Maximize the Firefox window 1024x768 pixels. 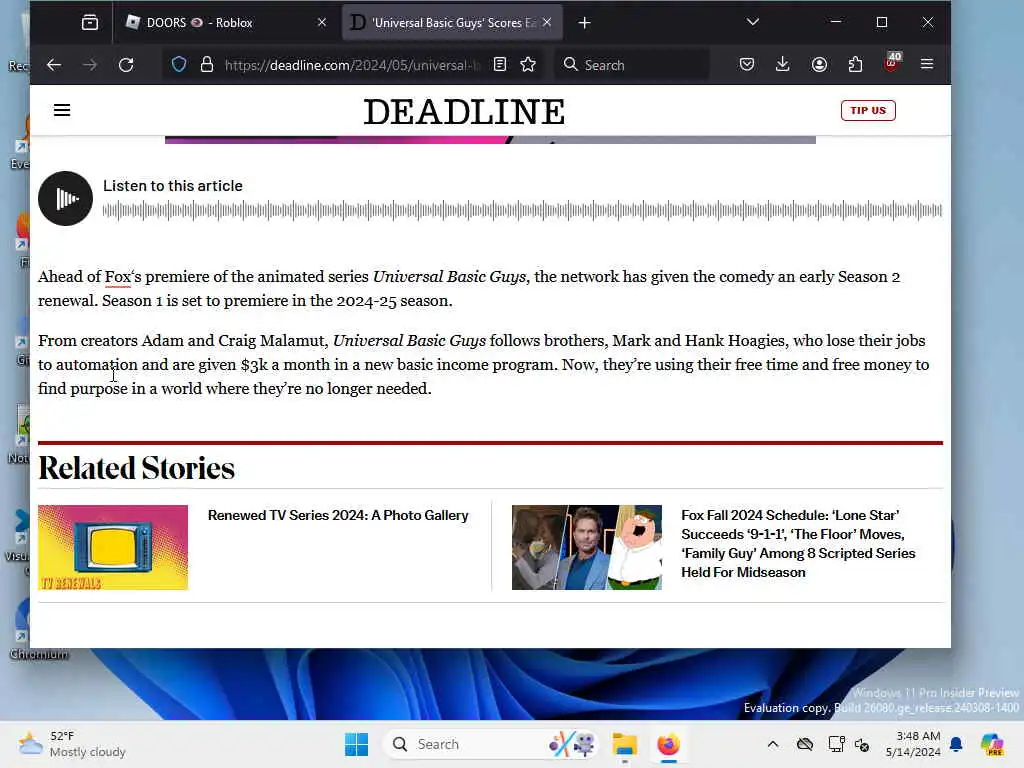tap(882, 22)
